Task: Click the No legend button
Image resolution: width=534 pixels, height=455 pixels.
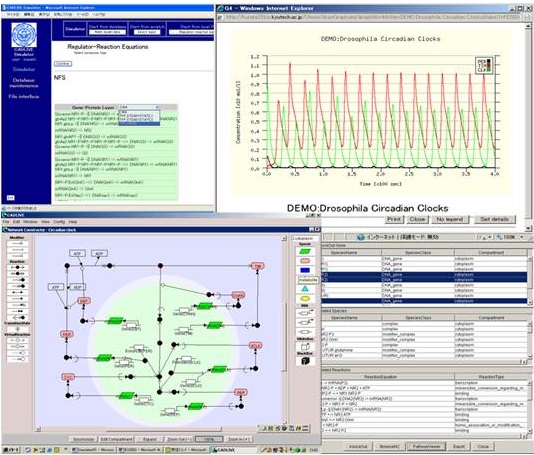Action: [x=450, y=219]
